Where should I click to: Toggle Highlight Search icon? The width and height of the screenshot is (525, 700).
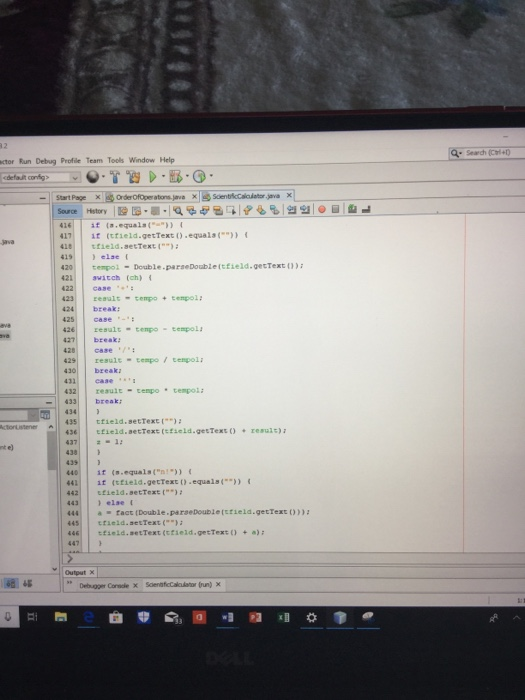tap(218, 210)
